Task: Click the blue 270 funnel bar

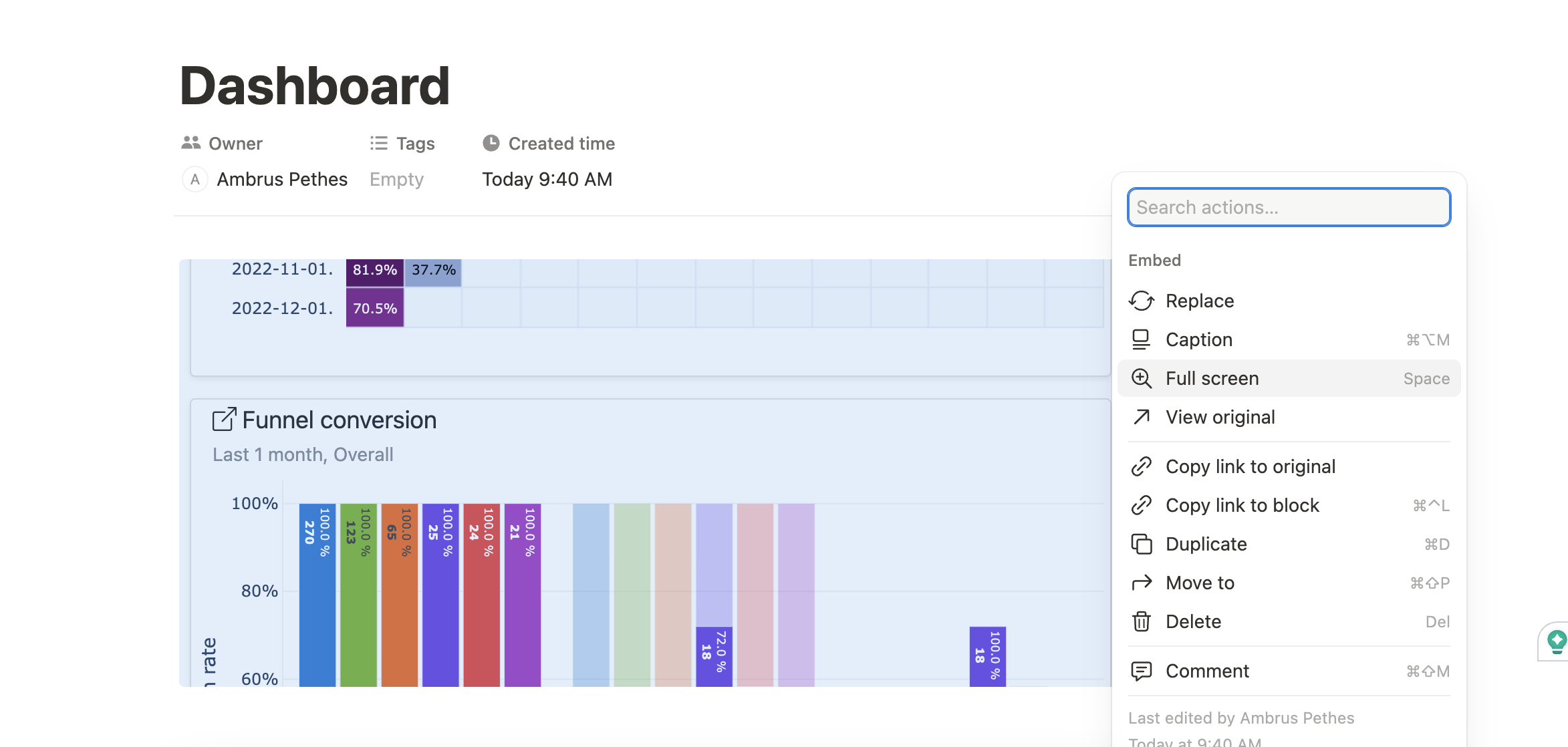Action: pos(317,595)
